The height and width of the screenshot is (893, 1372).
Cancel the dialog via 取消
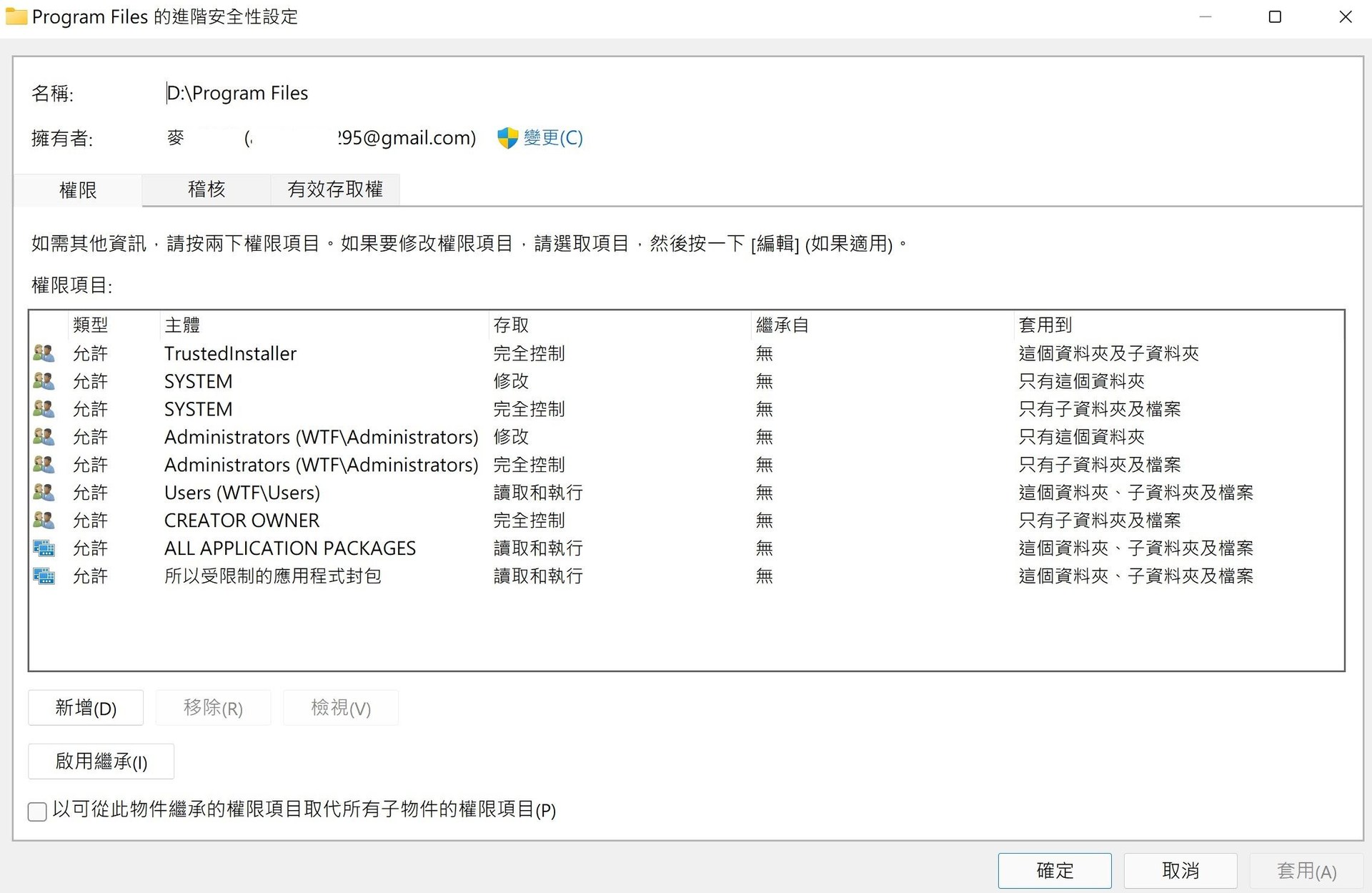tap(1180, 870)
